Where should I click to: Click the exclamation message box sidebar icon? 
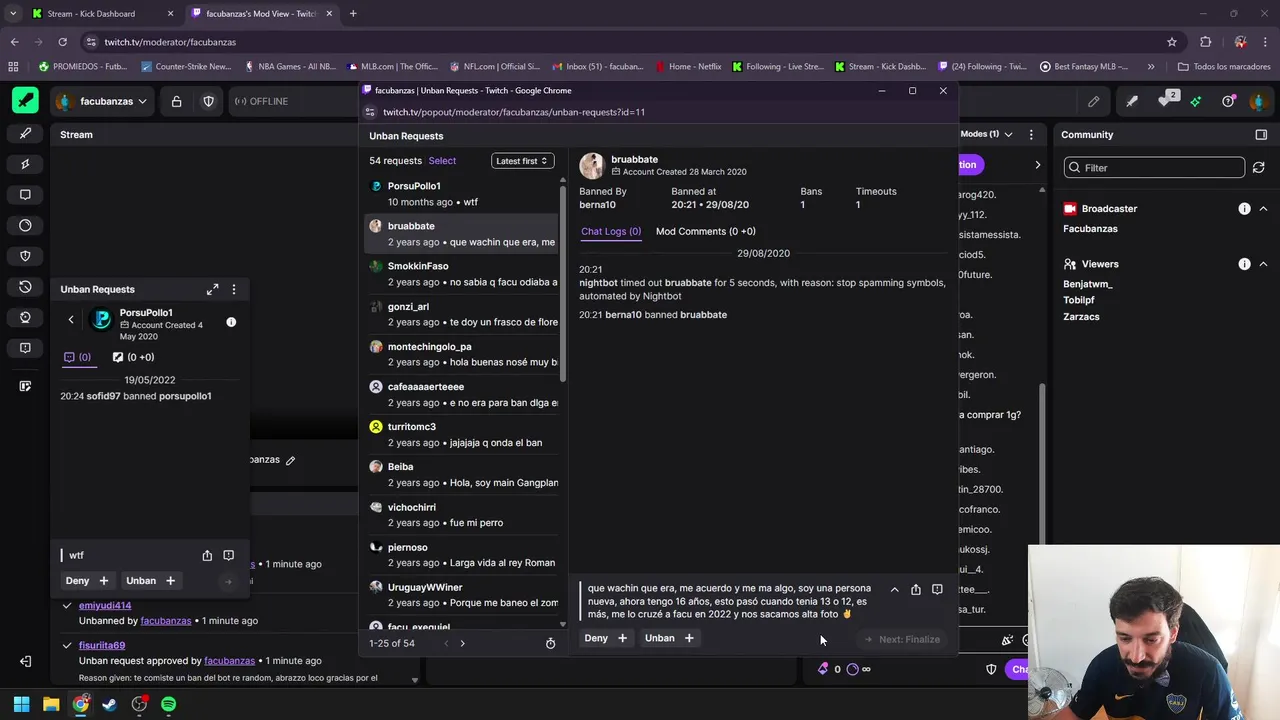25,348
